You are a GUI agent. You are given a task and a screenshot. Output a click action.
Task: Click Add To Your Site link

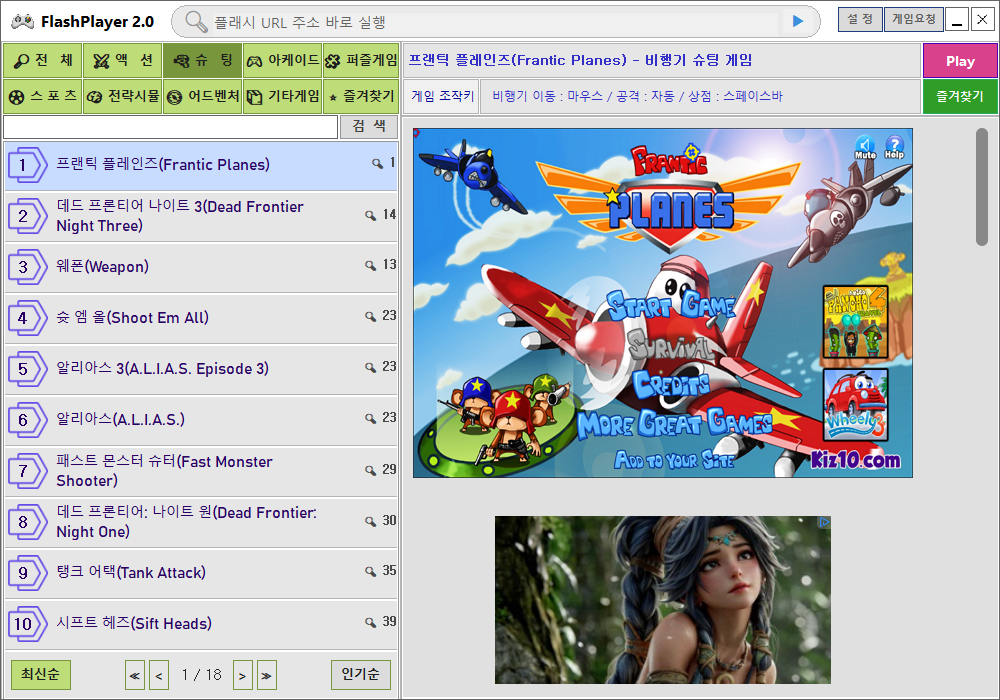click(x=674, y=459)
